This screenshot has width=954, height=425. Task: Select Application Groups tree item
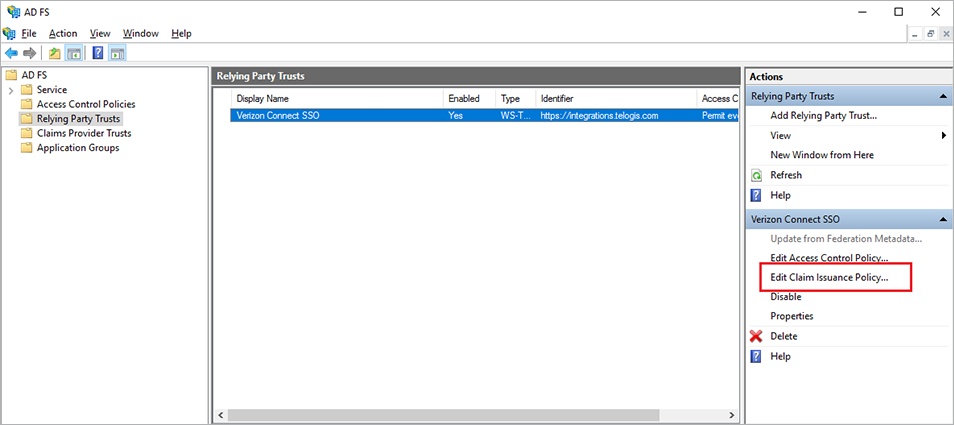tap(78, 148)
